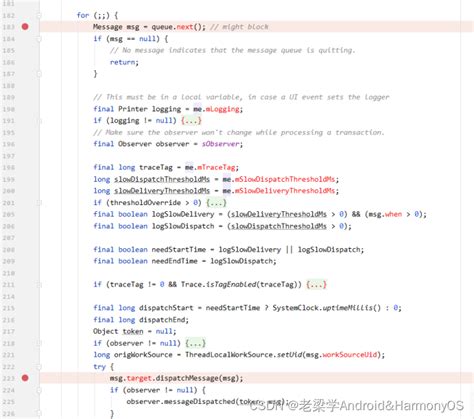Image resolution: width=474 pixels, height=419 pixels.
Task: Collapse the for loop fold marker at line 182
Action: coord(39,15)
